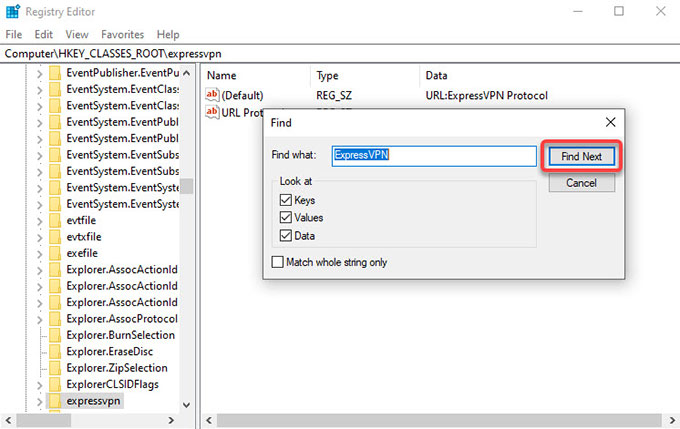Open the Edit menu

tap(43, 34)
